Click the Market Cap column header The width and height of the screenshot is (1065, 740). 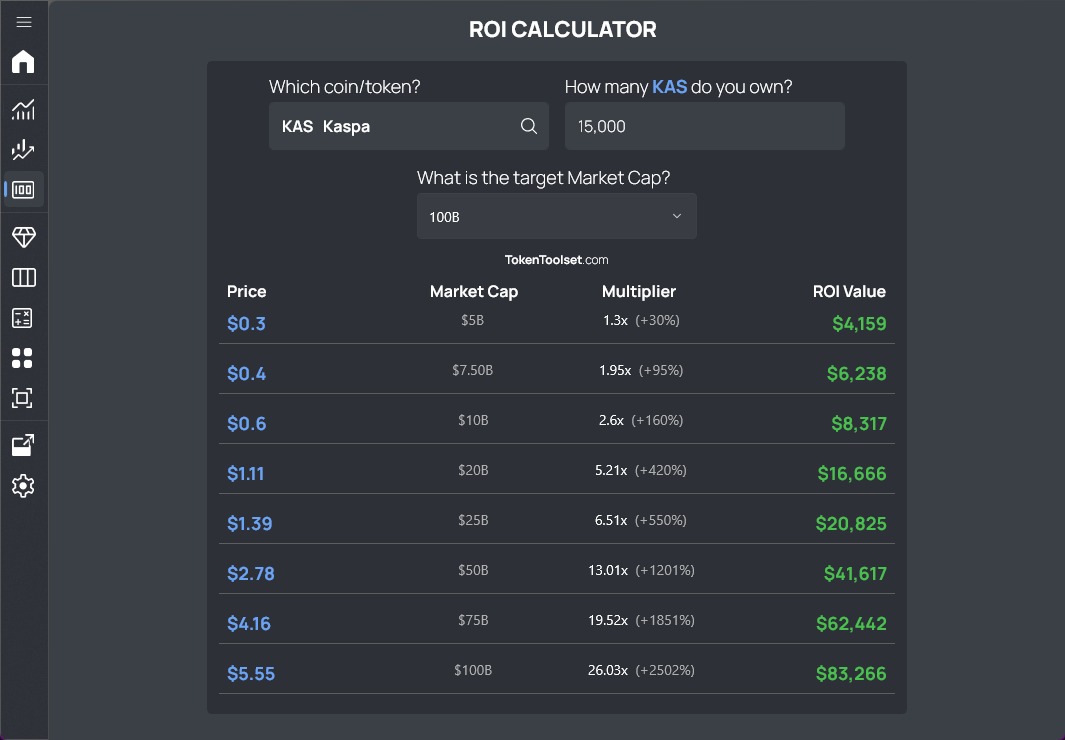click(474, 292)
